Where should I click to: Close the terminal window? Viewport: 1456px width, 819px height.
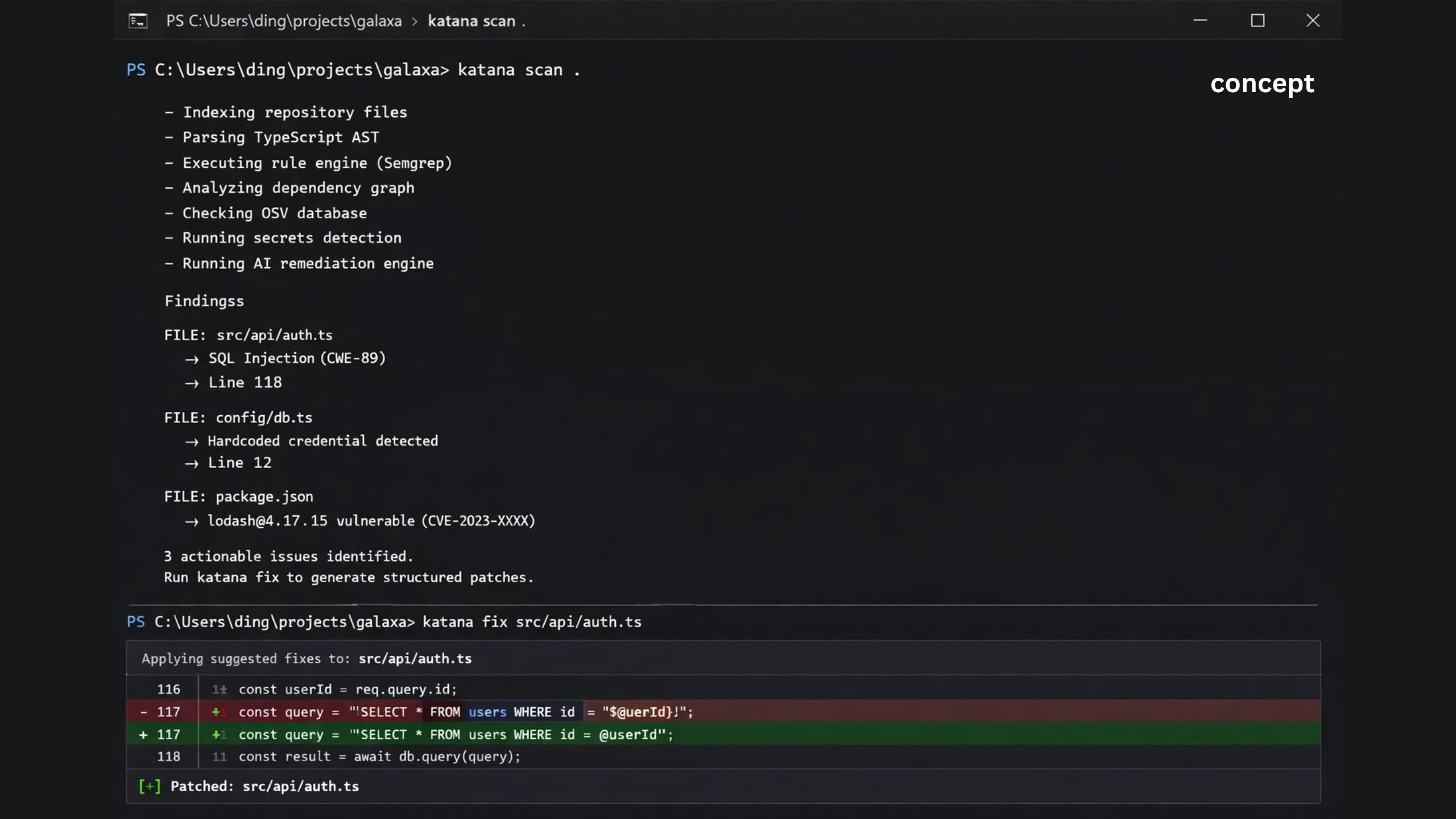pyautogui.click(x=1313, y=20)
